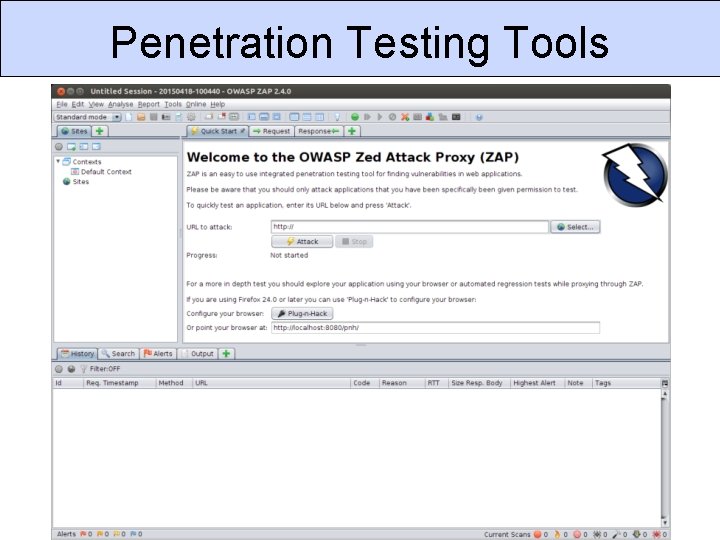Click the grey circle icon in the Sites panel
The image size is (720, 540).
click(x=59, y=147)
